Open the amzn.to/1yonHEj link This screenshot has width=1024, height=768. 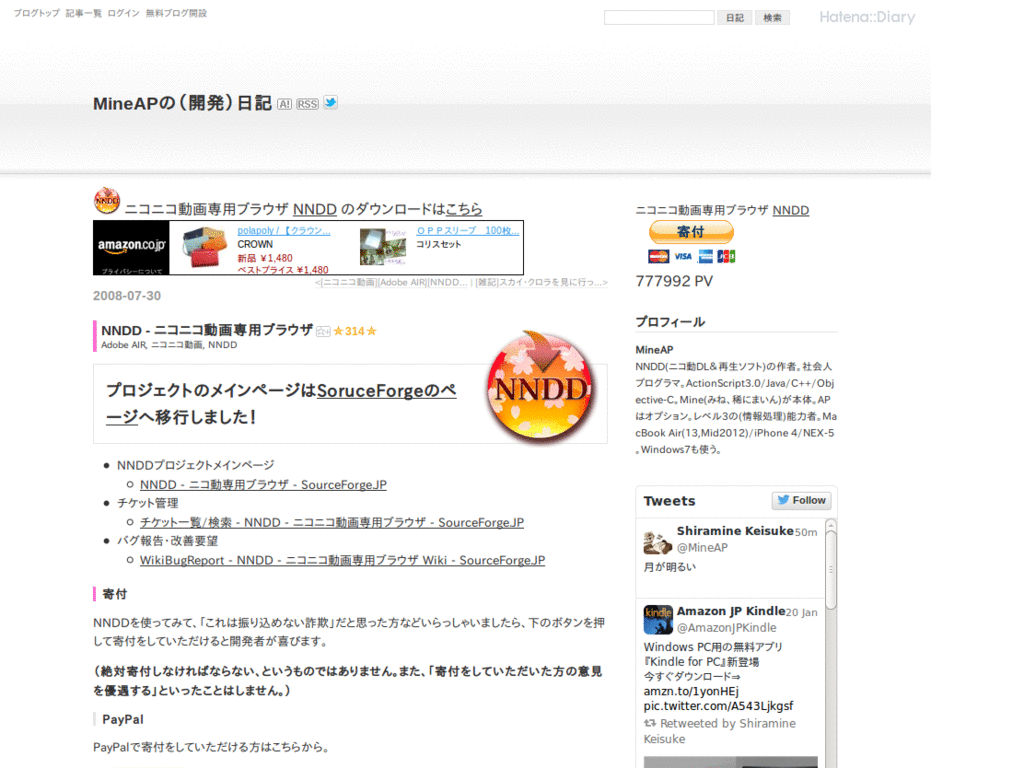pos(691,692)
